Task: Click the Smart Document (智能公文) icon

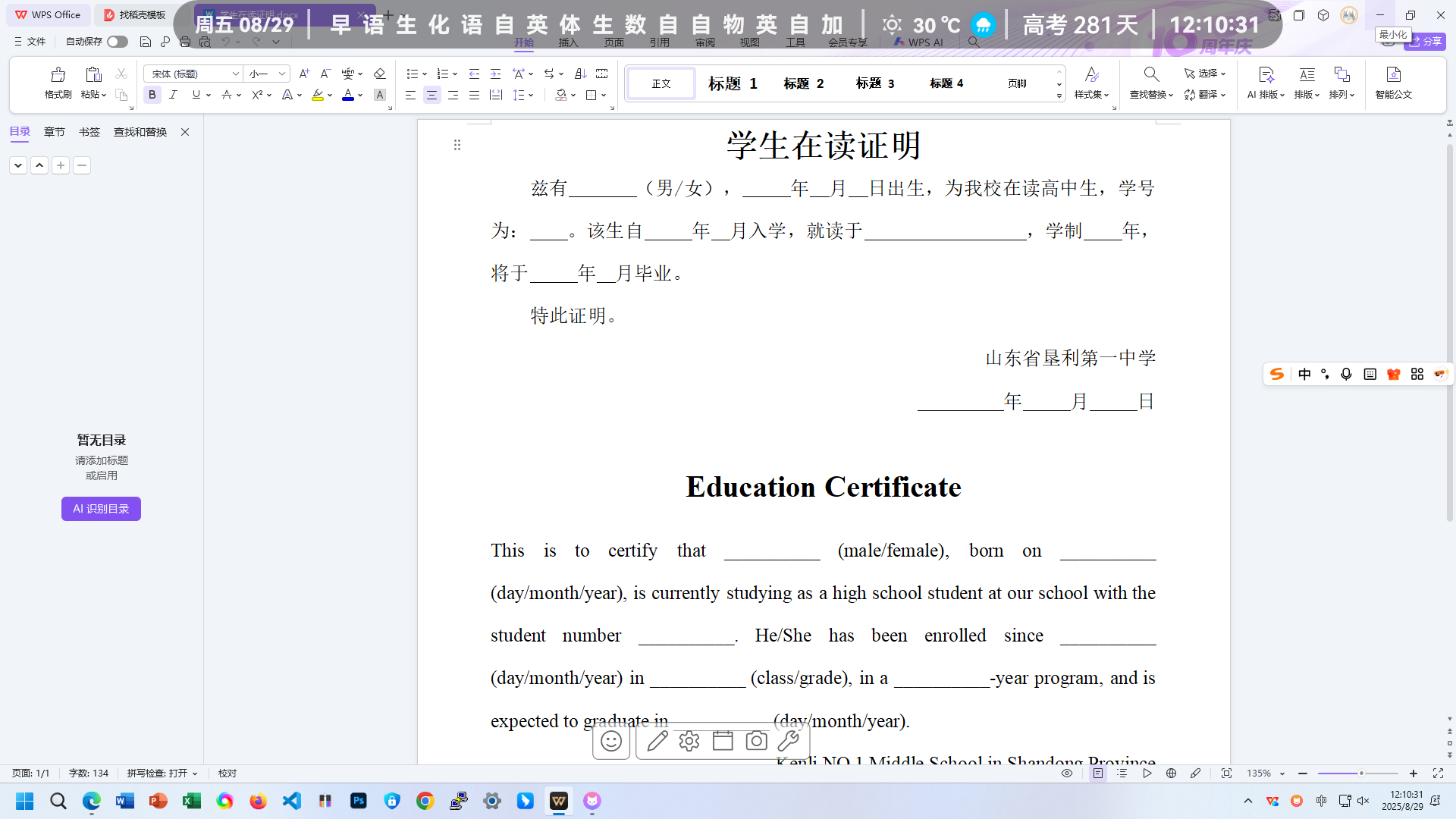Action: [1393, 75]
